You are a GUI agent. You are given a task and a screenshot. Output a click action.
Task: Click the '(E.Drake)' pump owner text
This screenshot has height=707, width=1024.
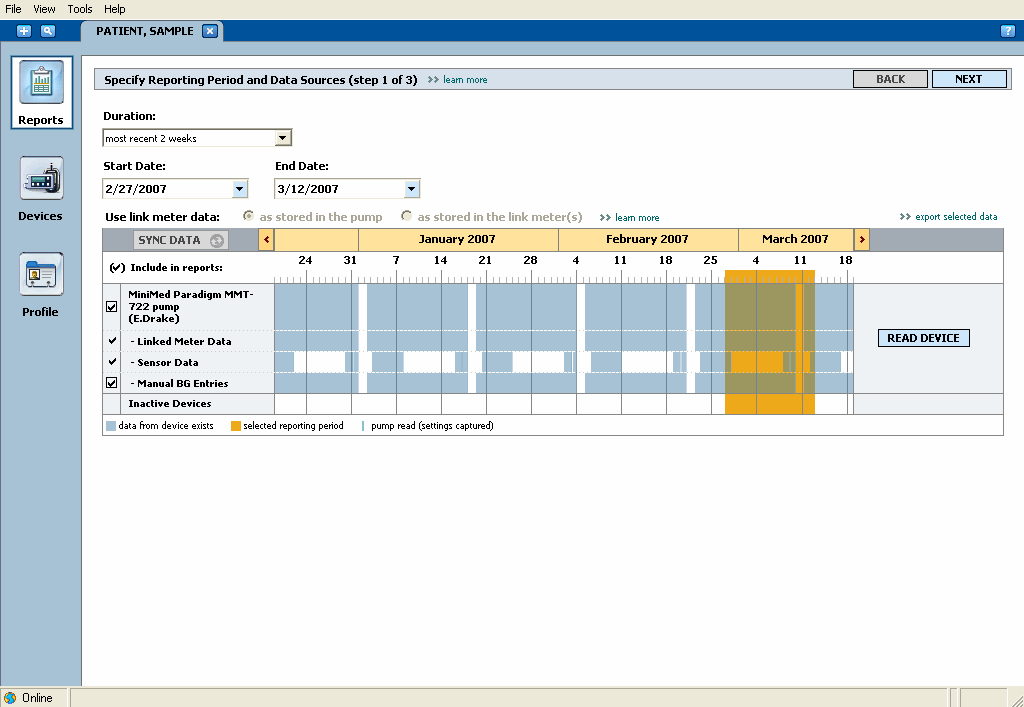(x=153, y=319)
